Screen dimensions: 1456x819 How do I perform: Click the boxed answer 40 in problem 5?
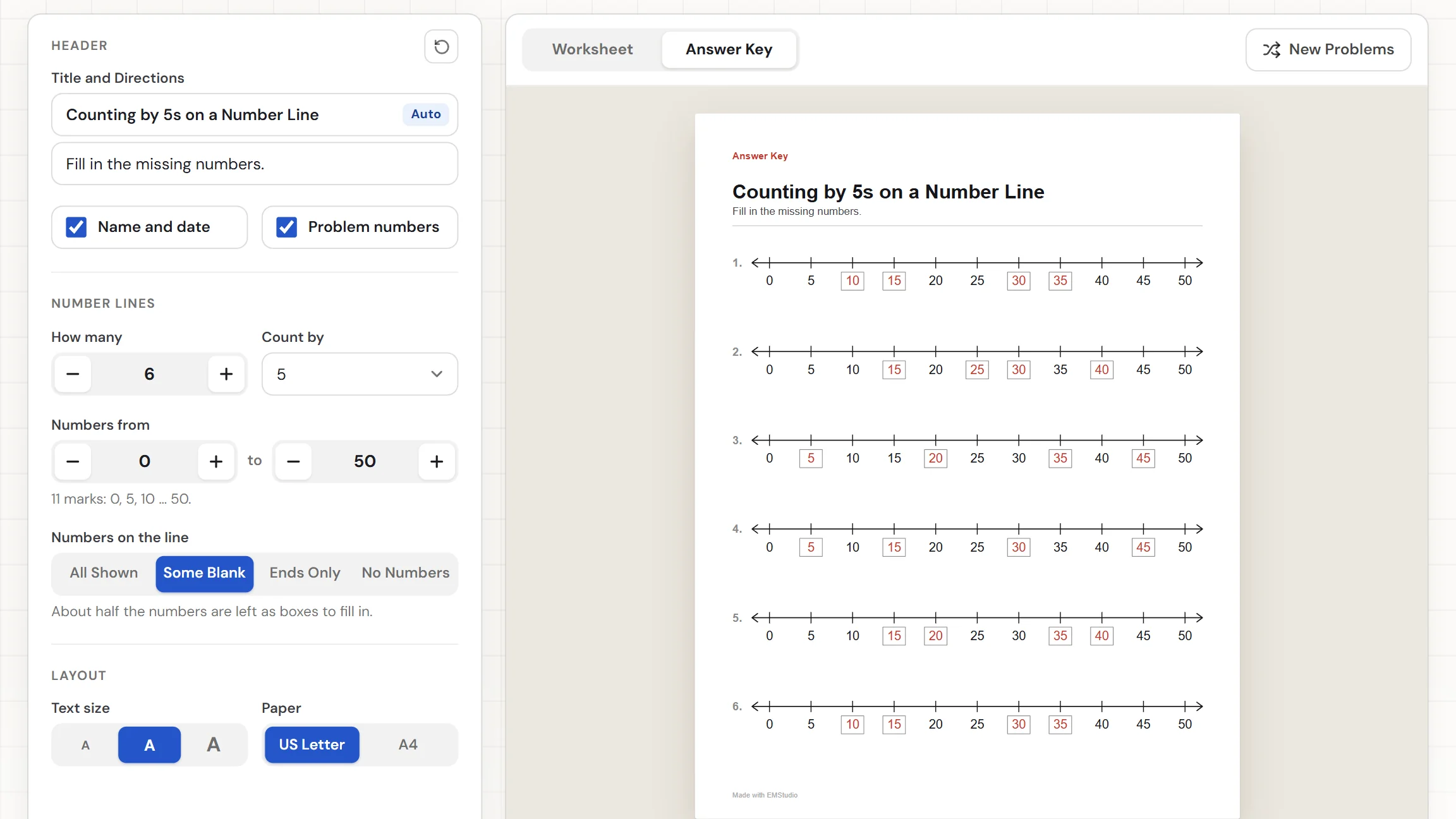pos(1101,636)
